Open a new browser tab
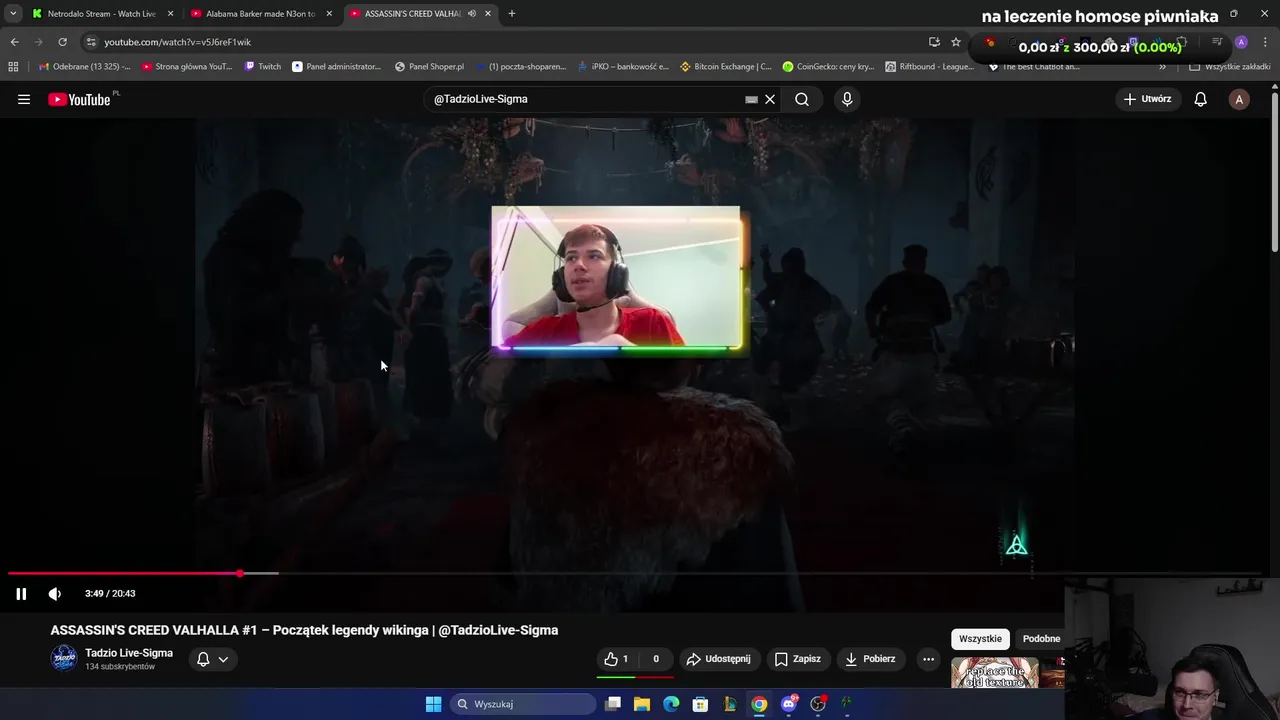The height and width of the screenshot is (720, 1280). [512, 14]
